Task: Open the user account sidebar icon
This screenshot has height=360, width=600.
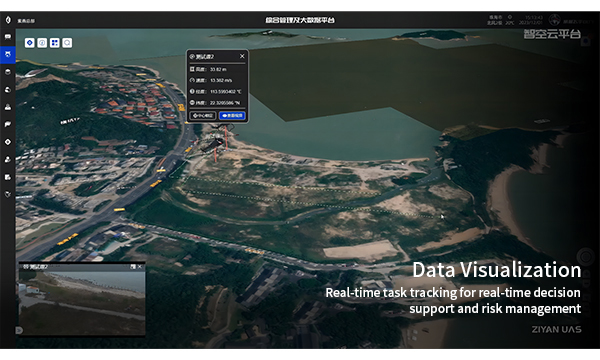Action: pyautogui.click(x=8, y=160)
